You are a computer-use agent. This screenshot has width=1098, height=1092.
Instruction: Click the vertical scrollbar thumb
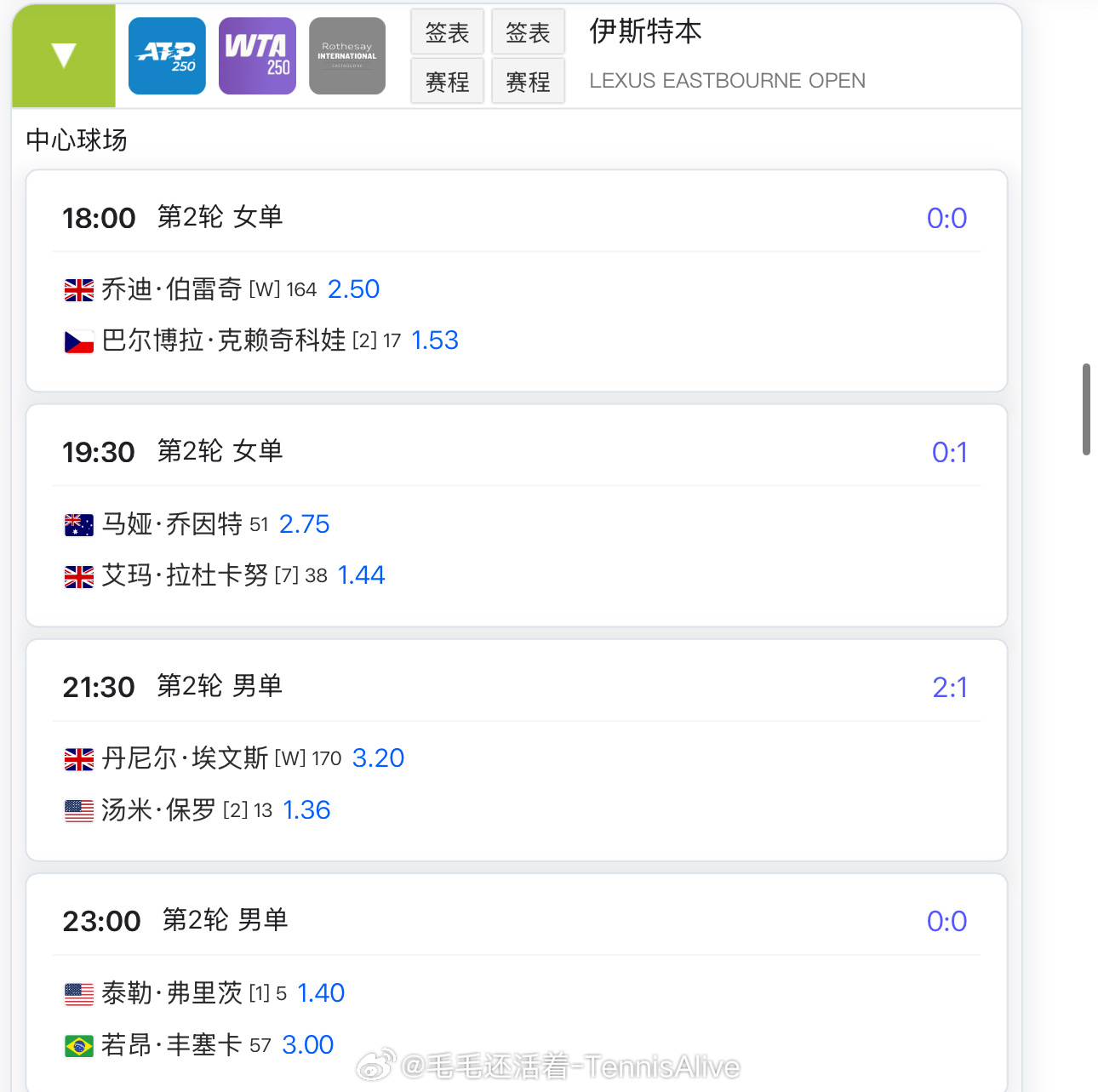[1087, 409]
